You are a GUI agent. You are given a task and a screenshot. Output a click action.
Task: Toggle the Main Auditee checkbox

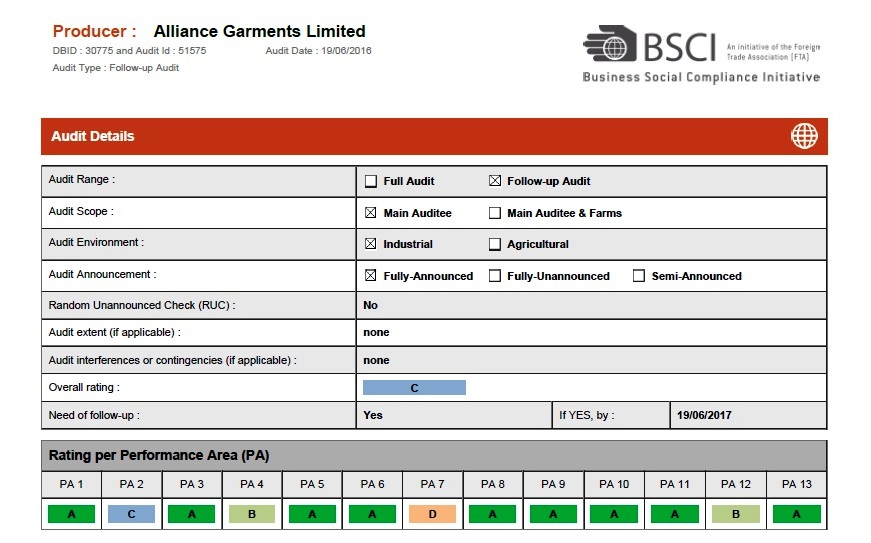point(371,213)
